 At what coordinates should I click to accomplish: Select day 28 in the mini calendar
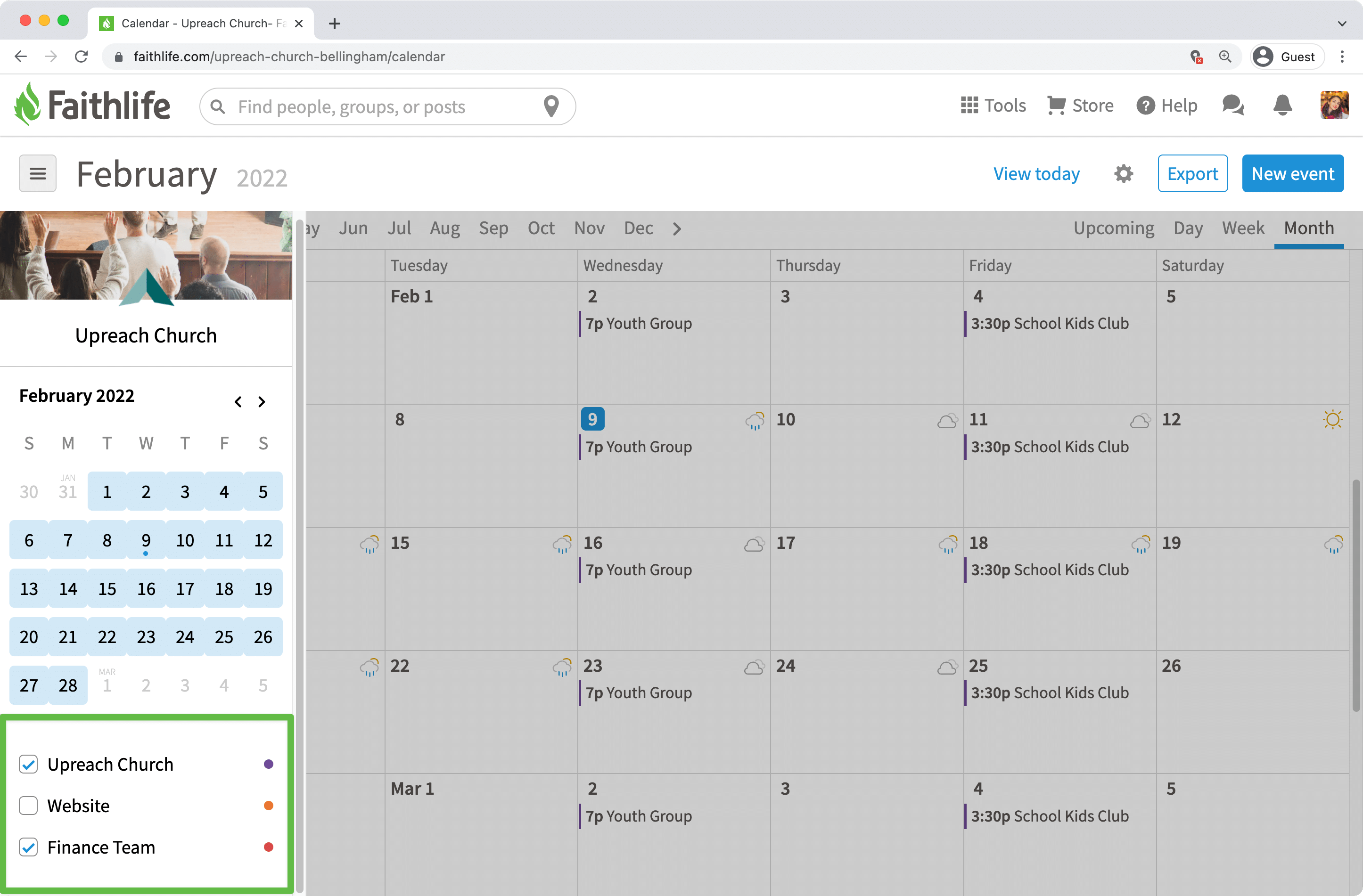click(x=67, y=685)
